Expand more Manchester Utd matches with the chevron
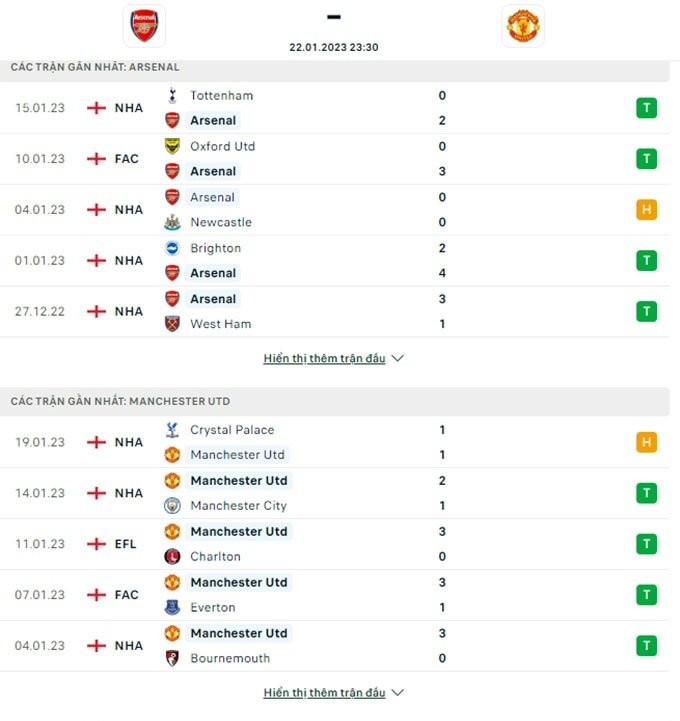The height and width of the screenshot is (721, 680). [398, 692]
